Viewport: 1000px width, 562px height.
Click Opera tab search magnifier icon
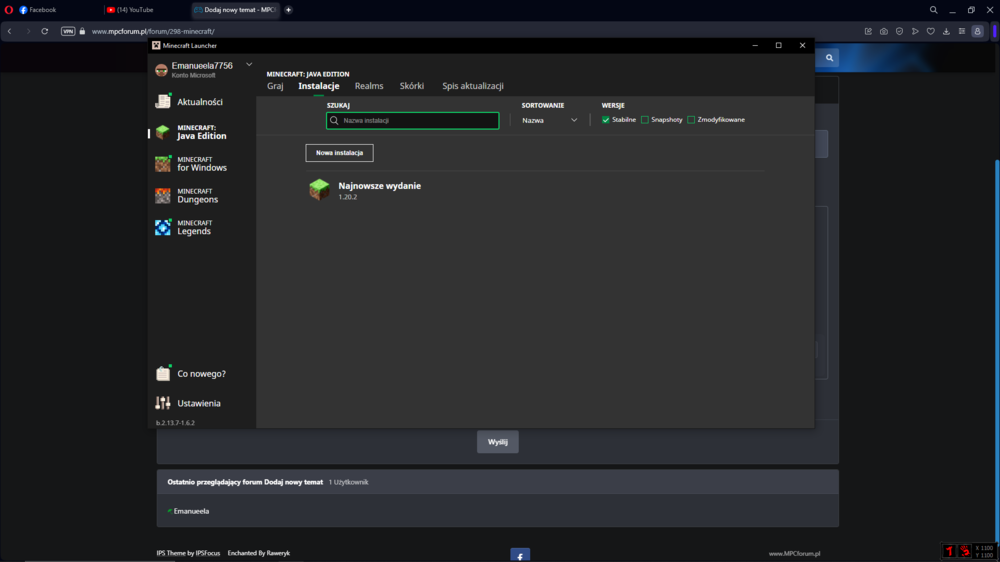coord(933,10)
